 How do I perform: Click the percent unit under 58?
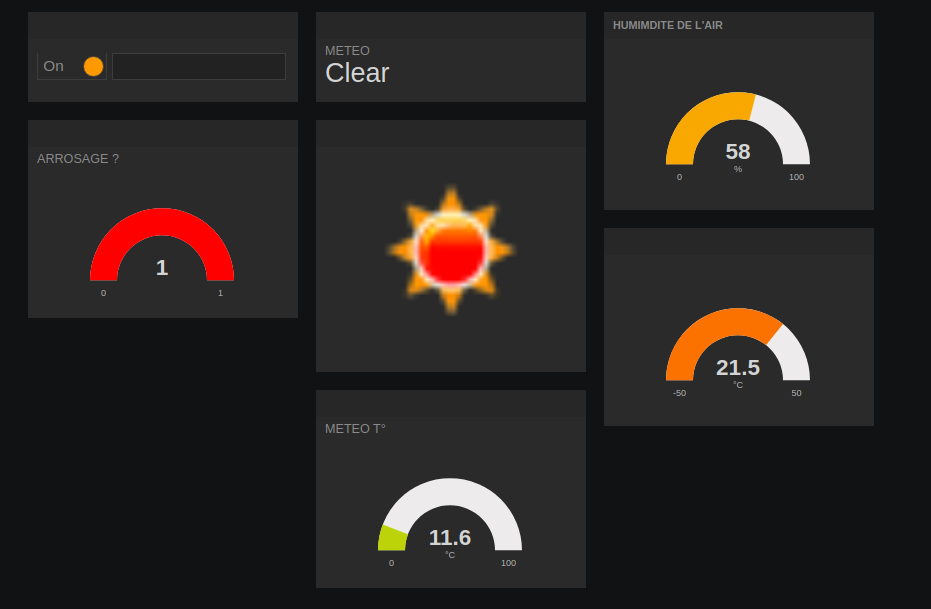(738, 169)
